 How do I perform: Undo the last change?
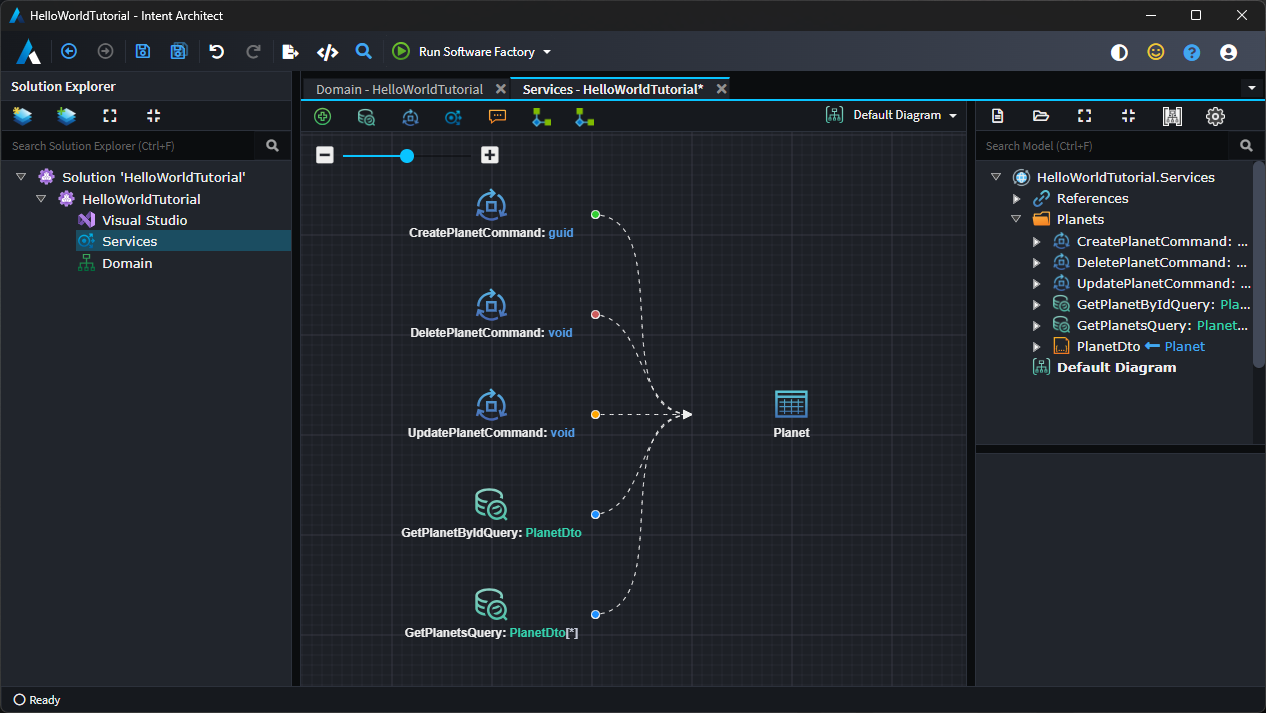(217, 52)
